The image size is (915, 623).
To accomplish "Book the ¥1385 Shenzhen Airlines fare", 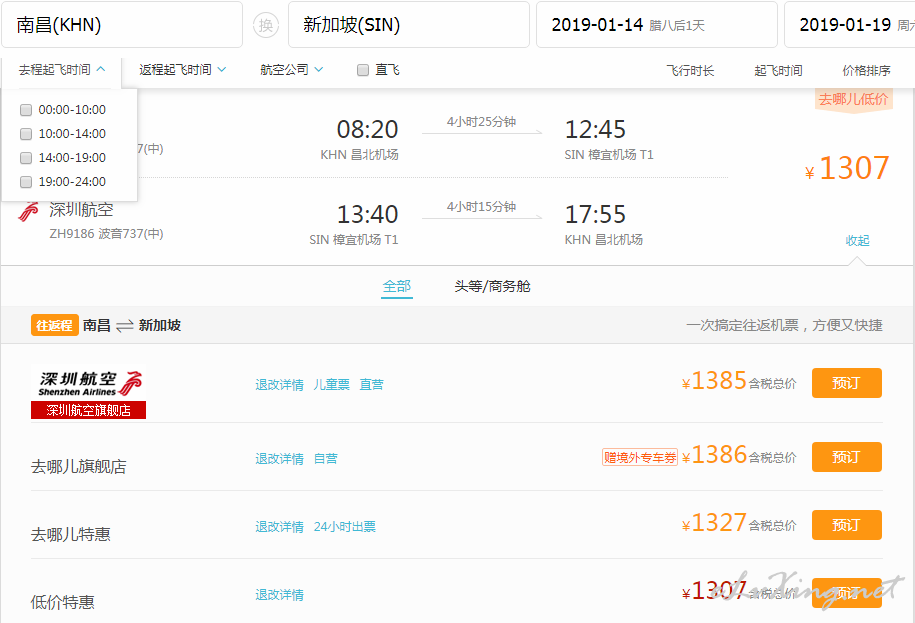I will pos(847,383).
